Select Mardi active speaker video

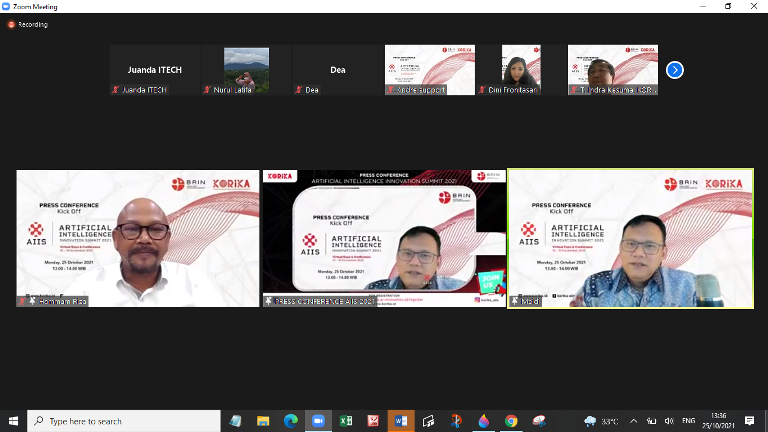pos(631,239)
